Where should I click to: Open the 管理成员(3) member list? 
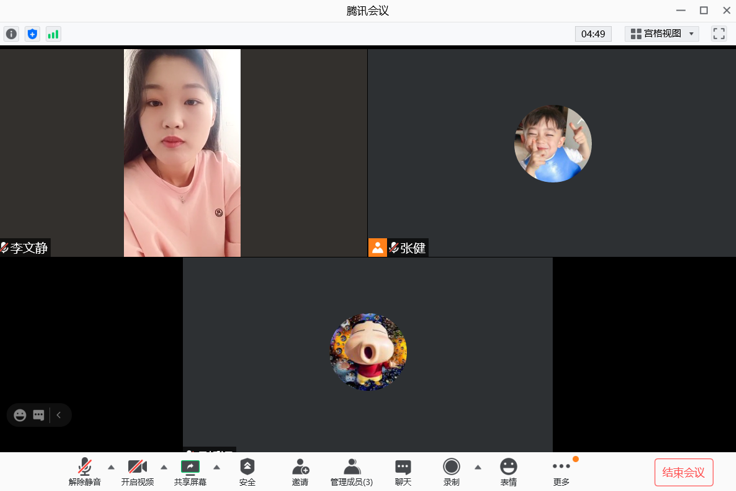click(x=351, y=472)
